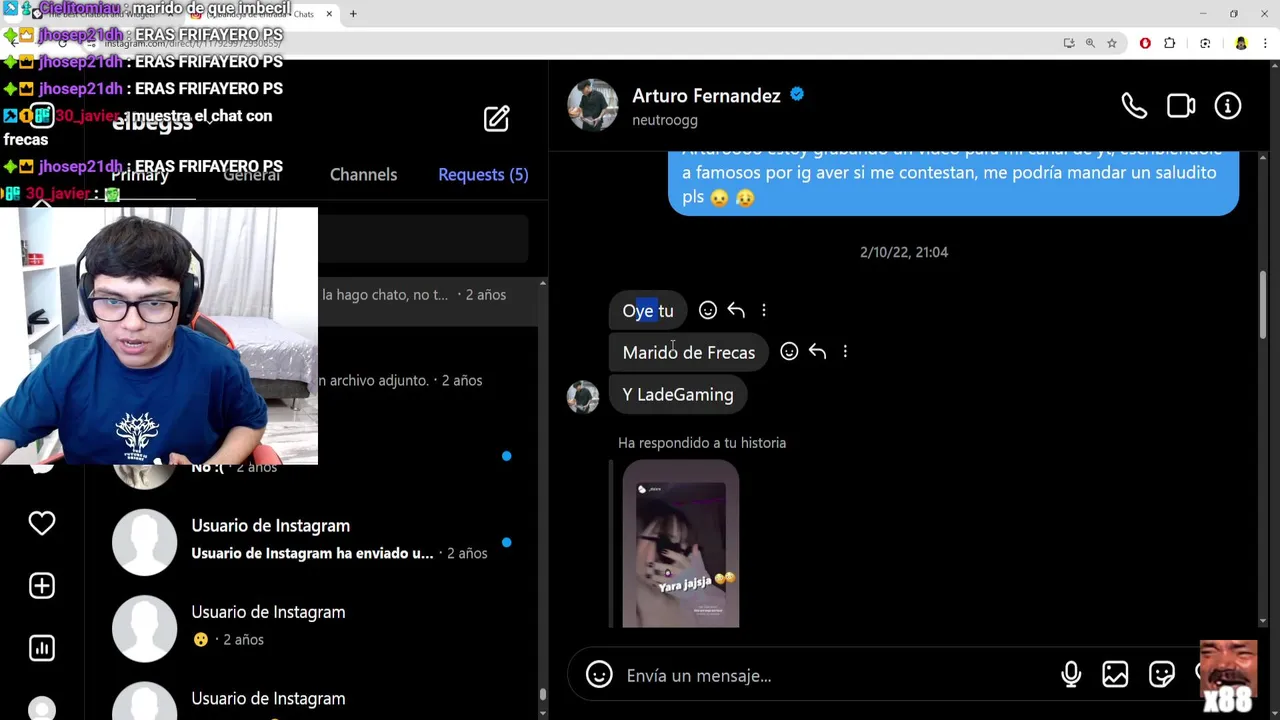1280x720 pixels.
Task: Record a voice clip with the microphone icon
Action: point(1071,675)
